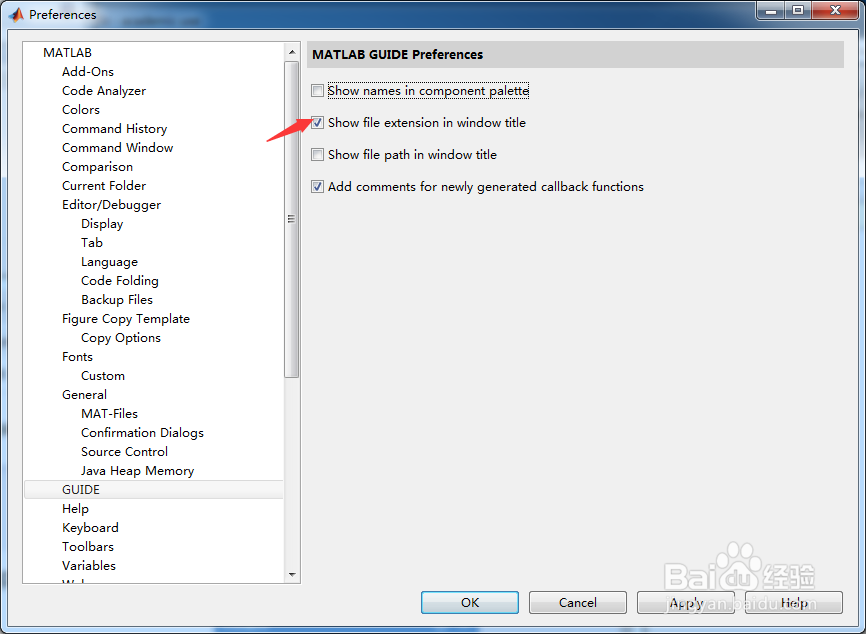Click scrollbar up arrow in tree panel

[292, 52]
